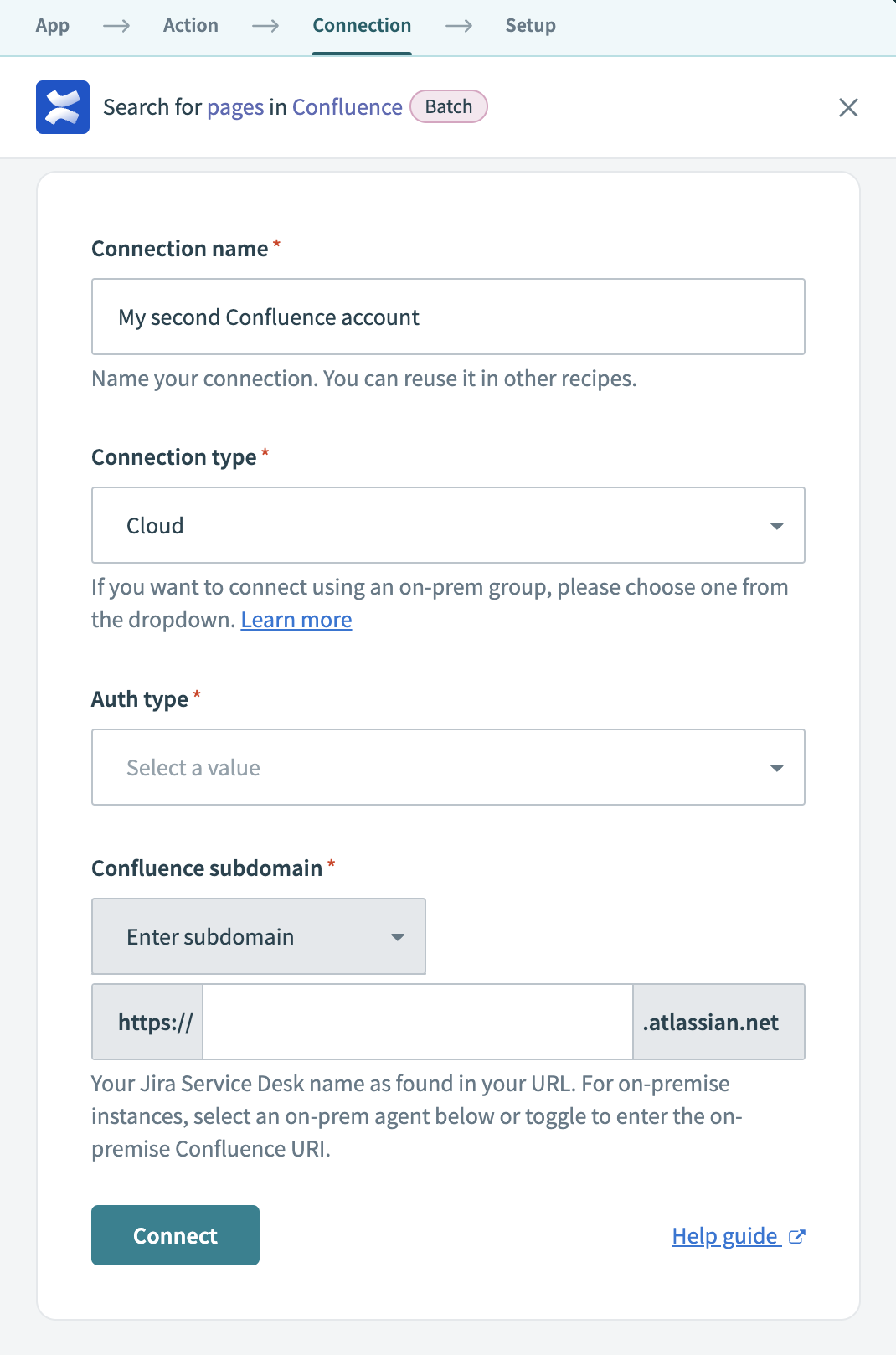Open the Help guide link
Viewport: 896px width, 1355px height.
725,1236
